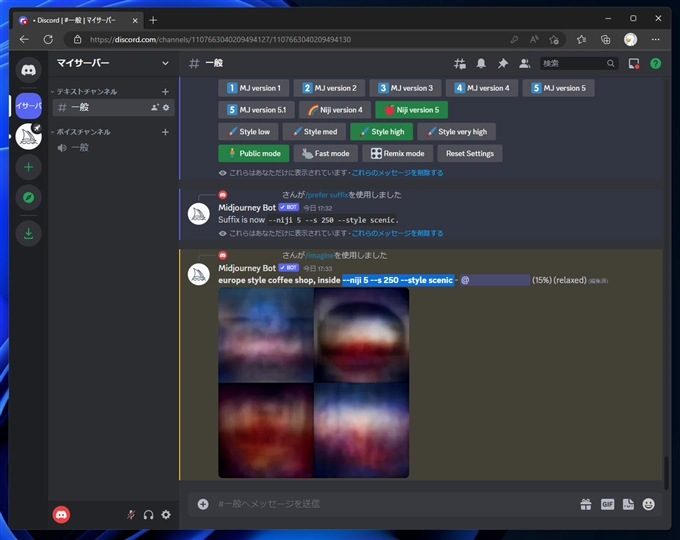Open Discord direct messages home icon
Screen dimensions: 680x540
click(29, 70)
